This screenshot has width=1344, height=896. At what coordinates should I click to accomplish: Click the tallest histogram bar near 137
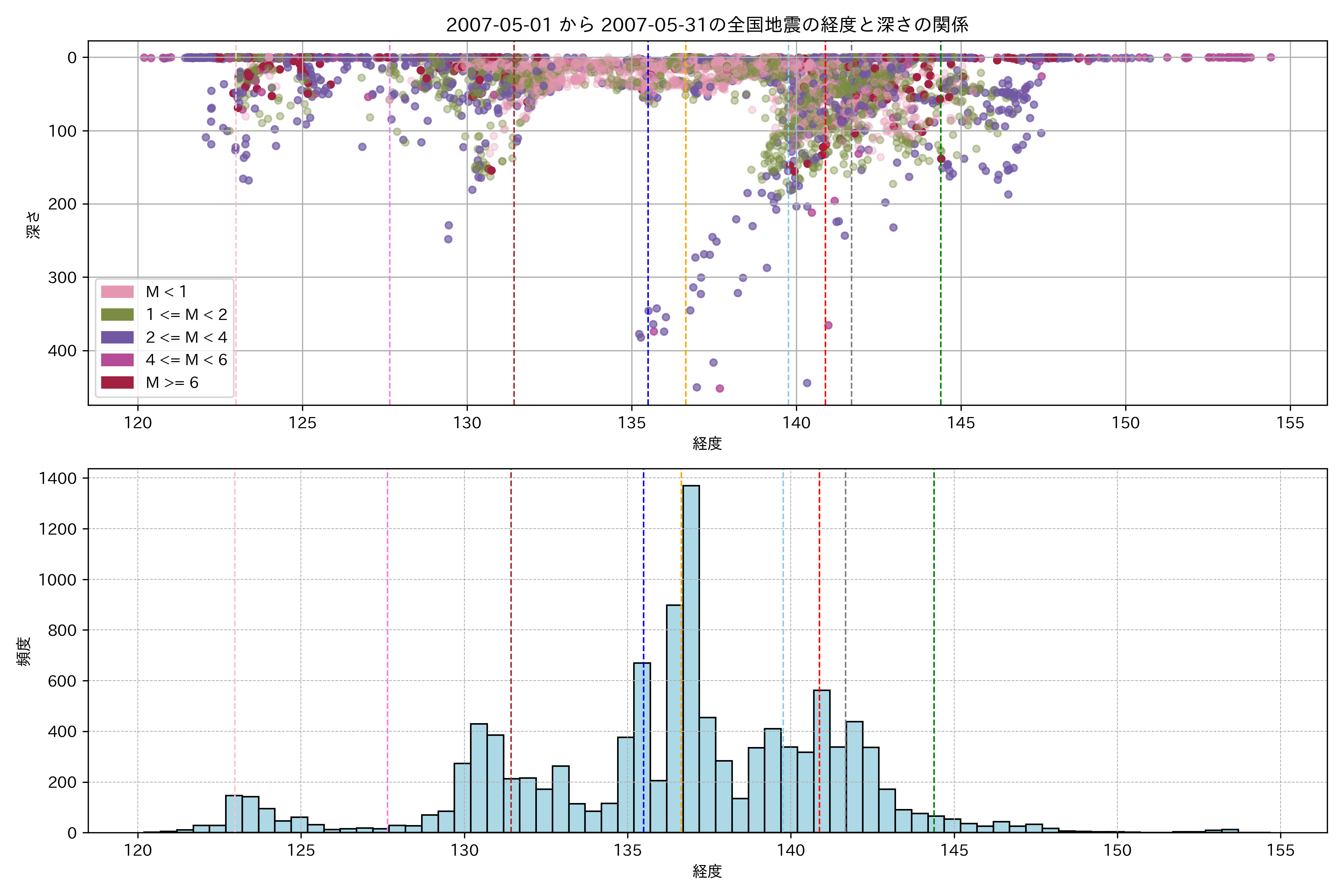click(691, 657)
